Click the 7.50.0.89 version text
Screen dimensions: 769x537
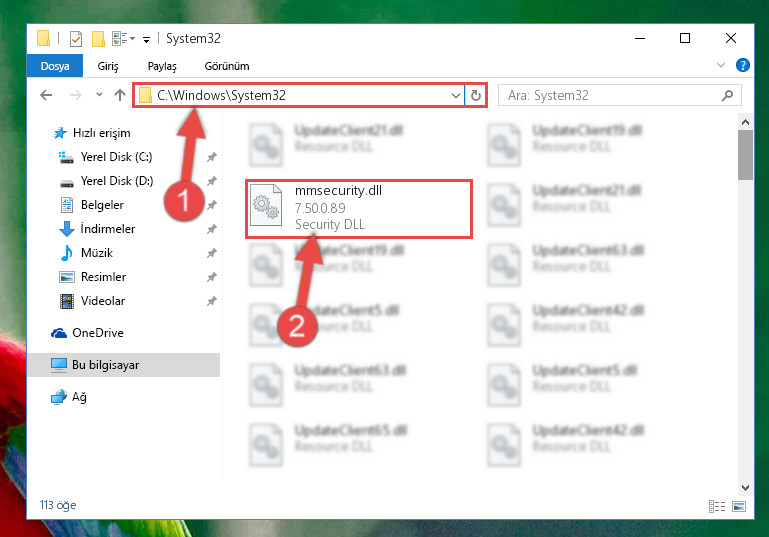(320, 208)
